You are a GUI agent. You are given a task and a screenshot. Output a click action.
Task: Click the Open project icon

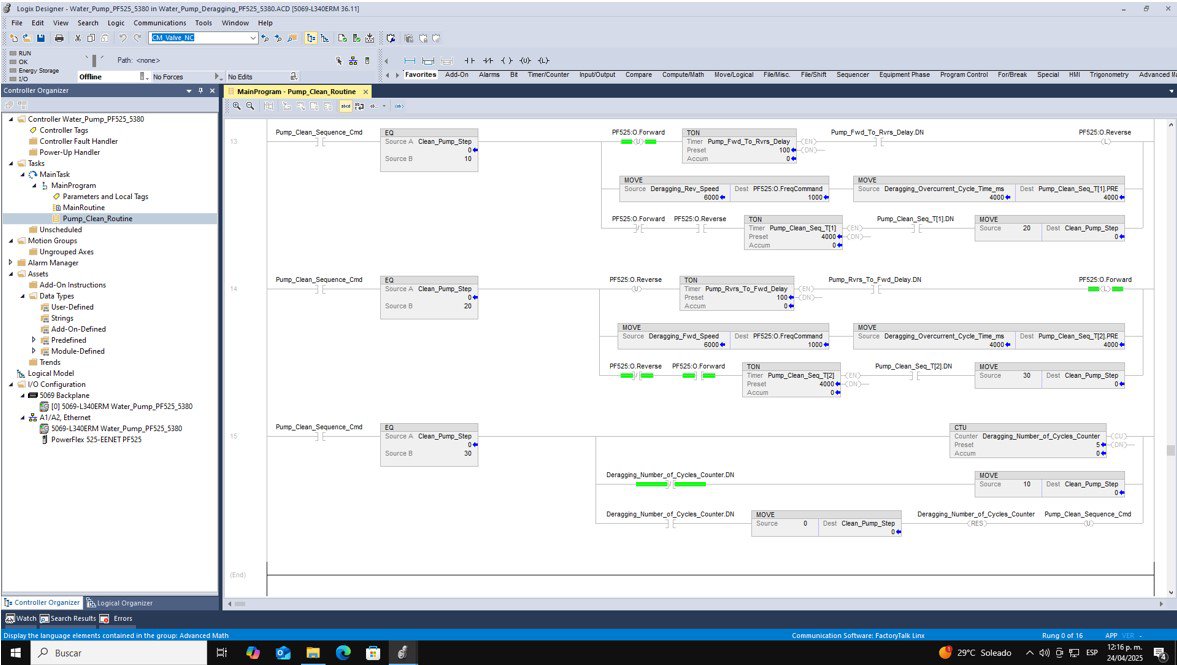[27, 38]
